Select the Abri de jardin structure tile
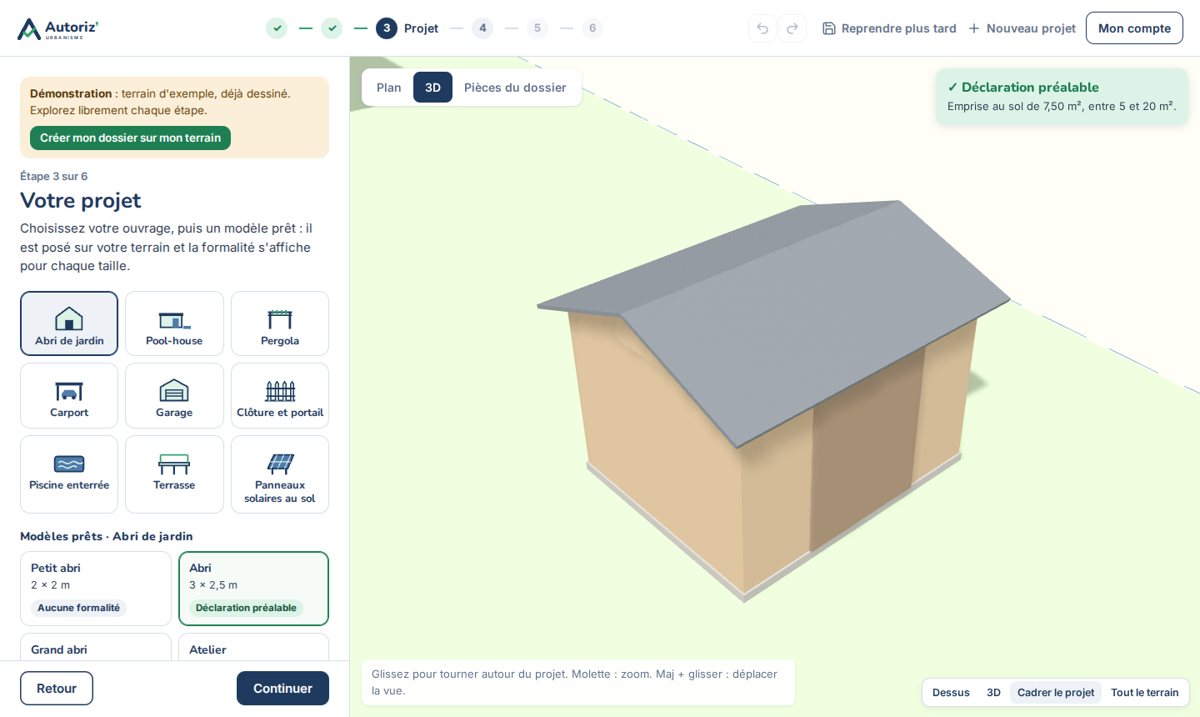 [x=69, y=323]
